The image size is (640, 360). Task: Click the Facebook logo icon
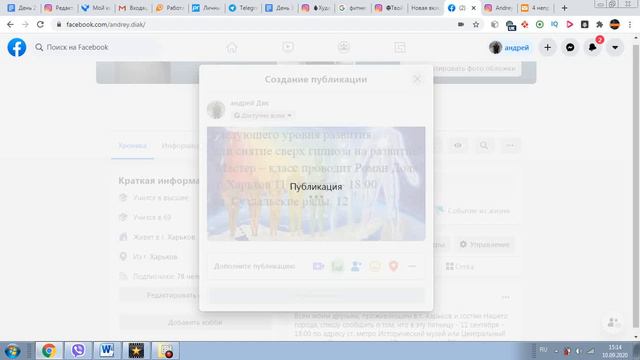[x=17, y=47]
